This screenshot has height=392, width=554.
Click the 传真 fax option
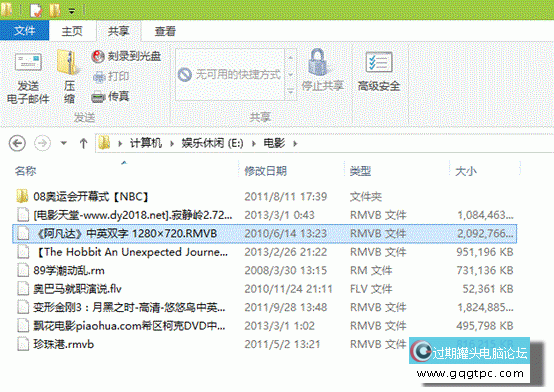point(110,96)
